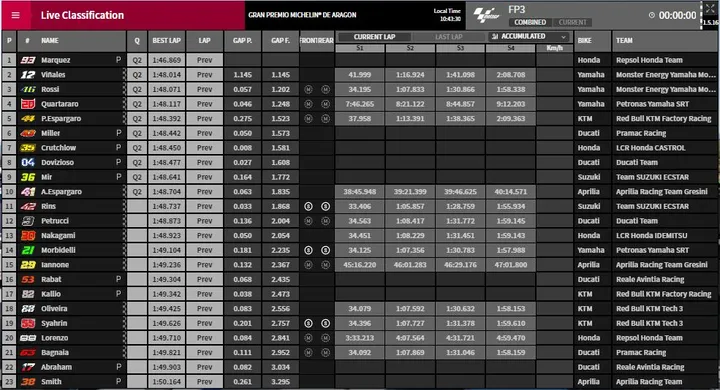Toggle Lorenzo lap Prev button
This screenshot has width=720, height=390.
(205, 338)
